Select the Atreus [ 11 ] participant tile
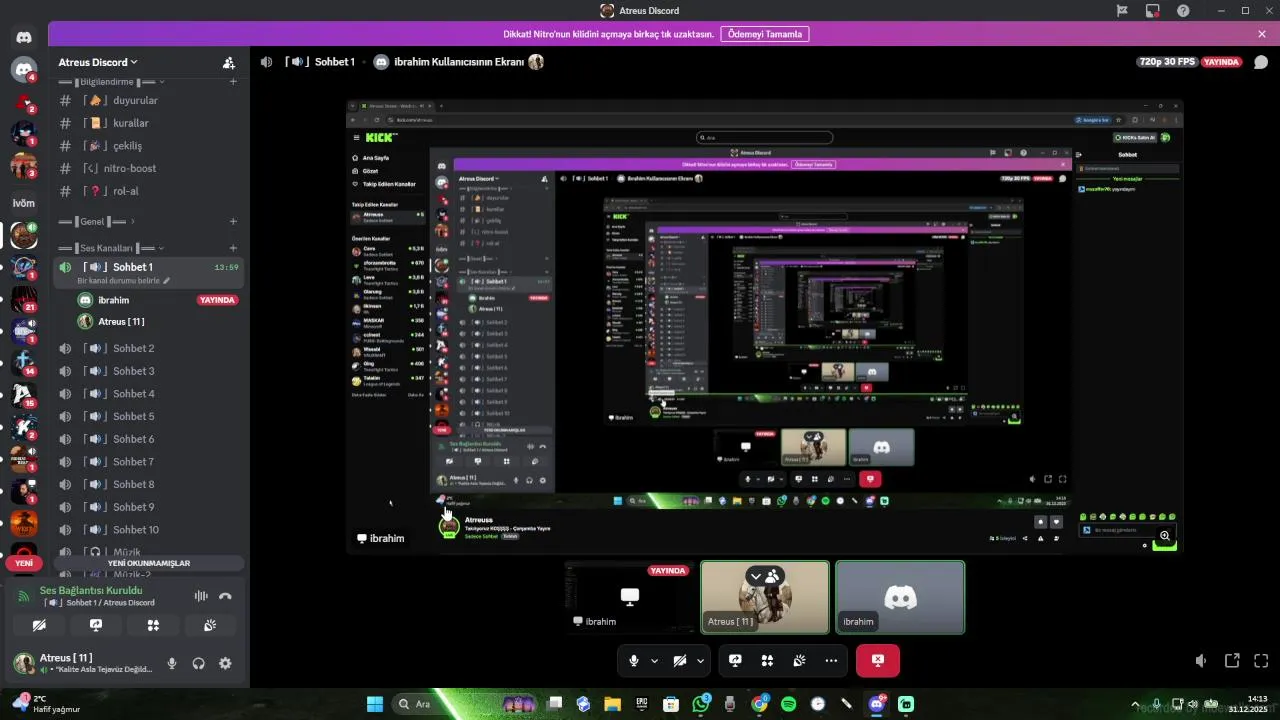Screen dimensions: 1280x720 tap(765, 597)
